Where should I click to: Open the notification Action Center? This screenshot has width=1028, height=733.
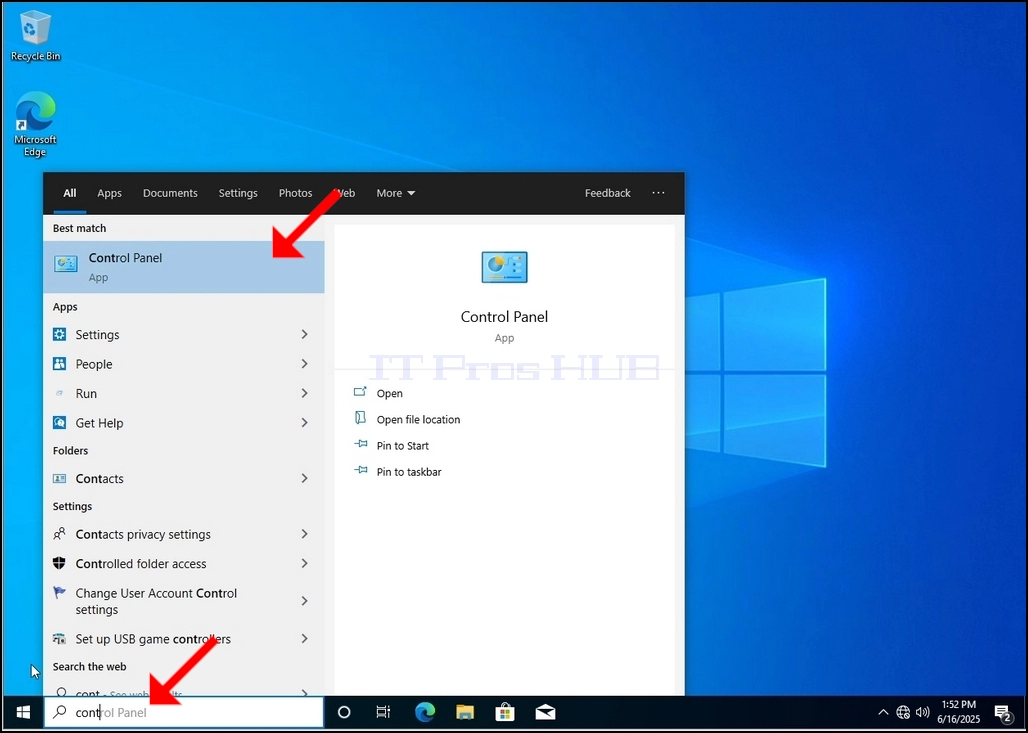click(1002, 713)
